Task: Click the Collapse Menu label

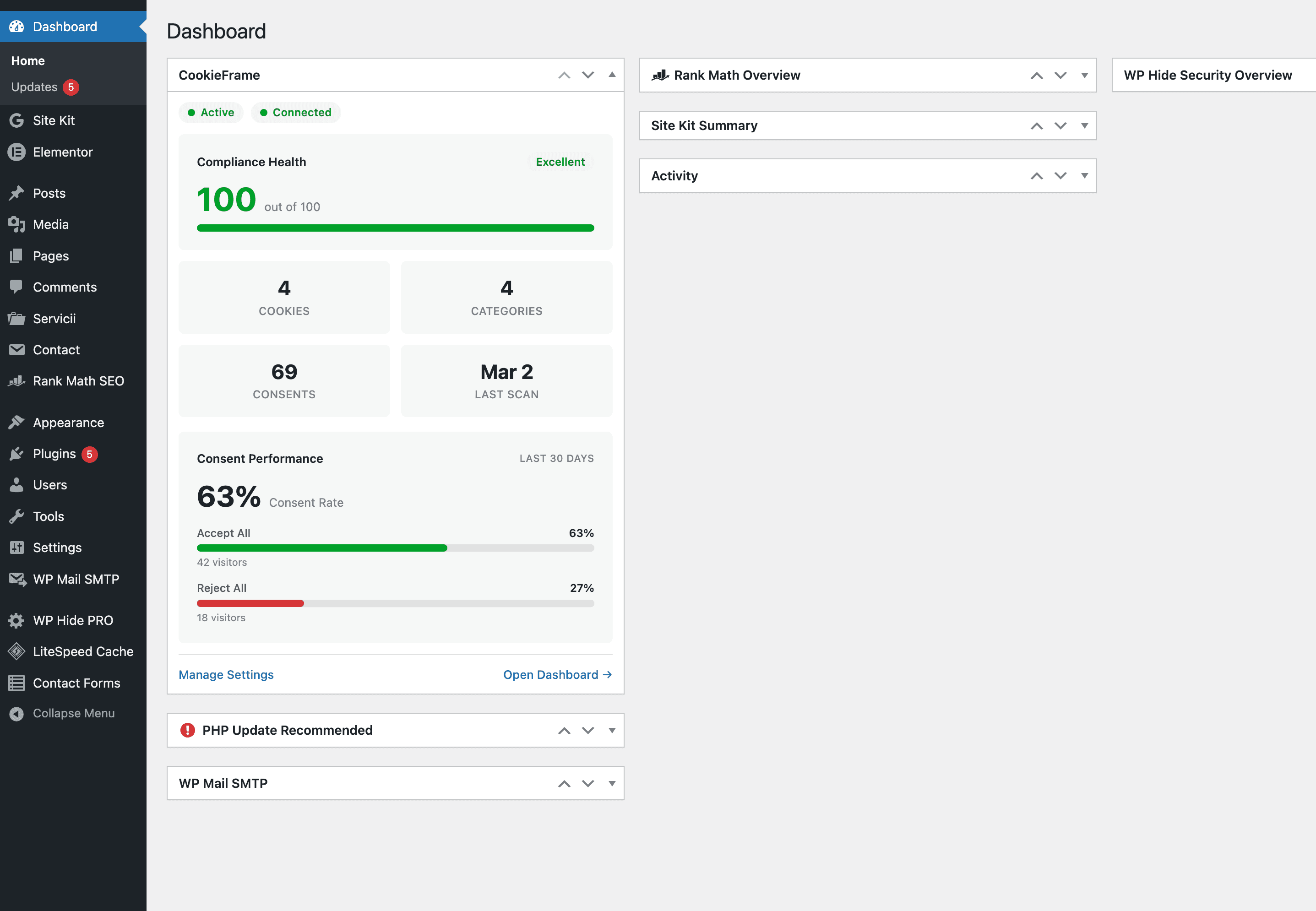Action: tap(74, 714)
